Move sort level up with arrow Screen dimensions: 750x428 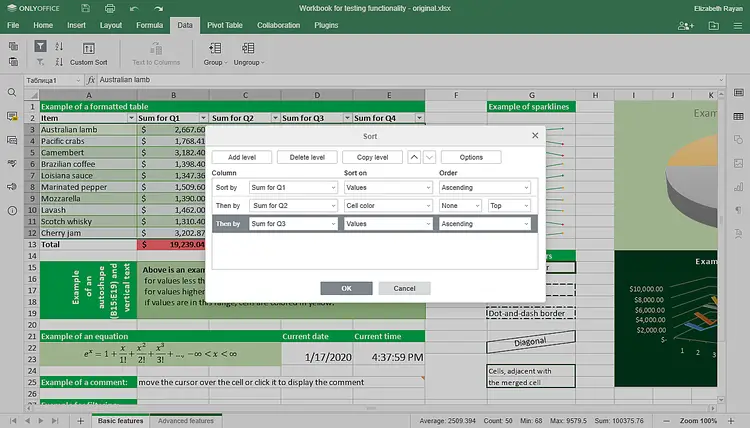[x=414, y=157]
